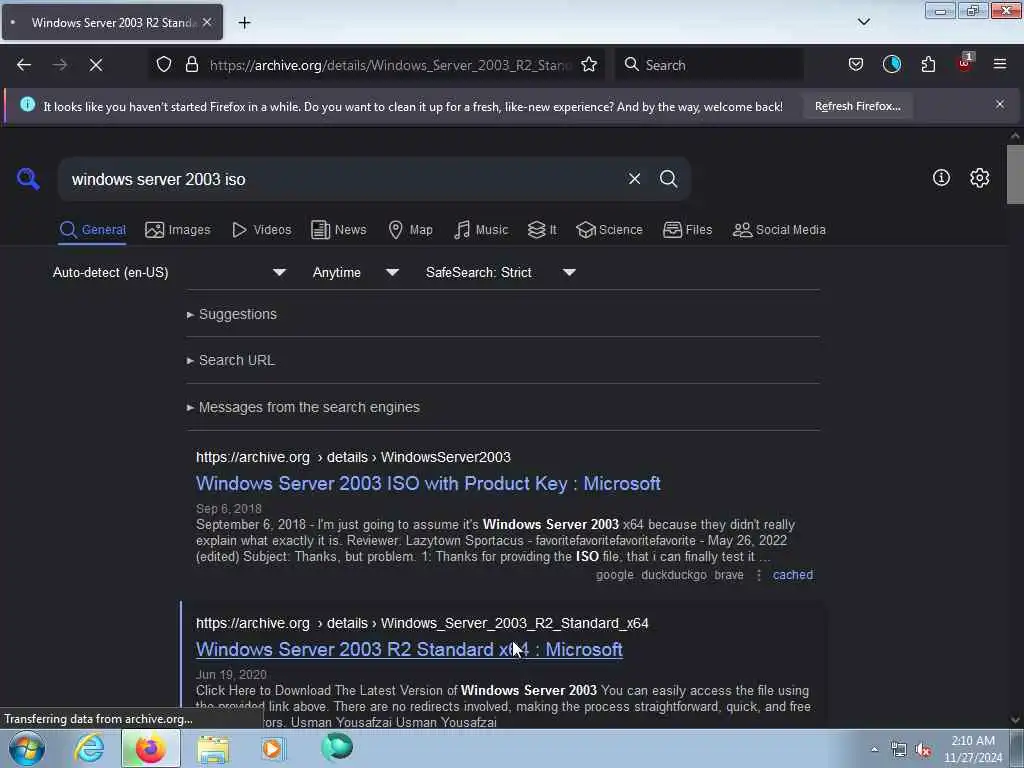The height and width of the screenshot is (768, 1024).
Task: Expand the Suggestions section
Action: click(x=232, y=314)
